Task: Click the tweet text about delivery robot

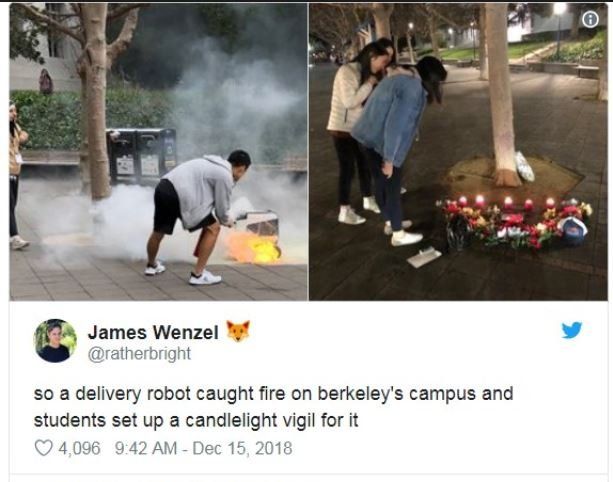Action: [273, 407]
